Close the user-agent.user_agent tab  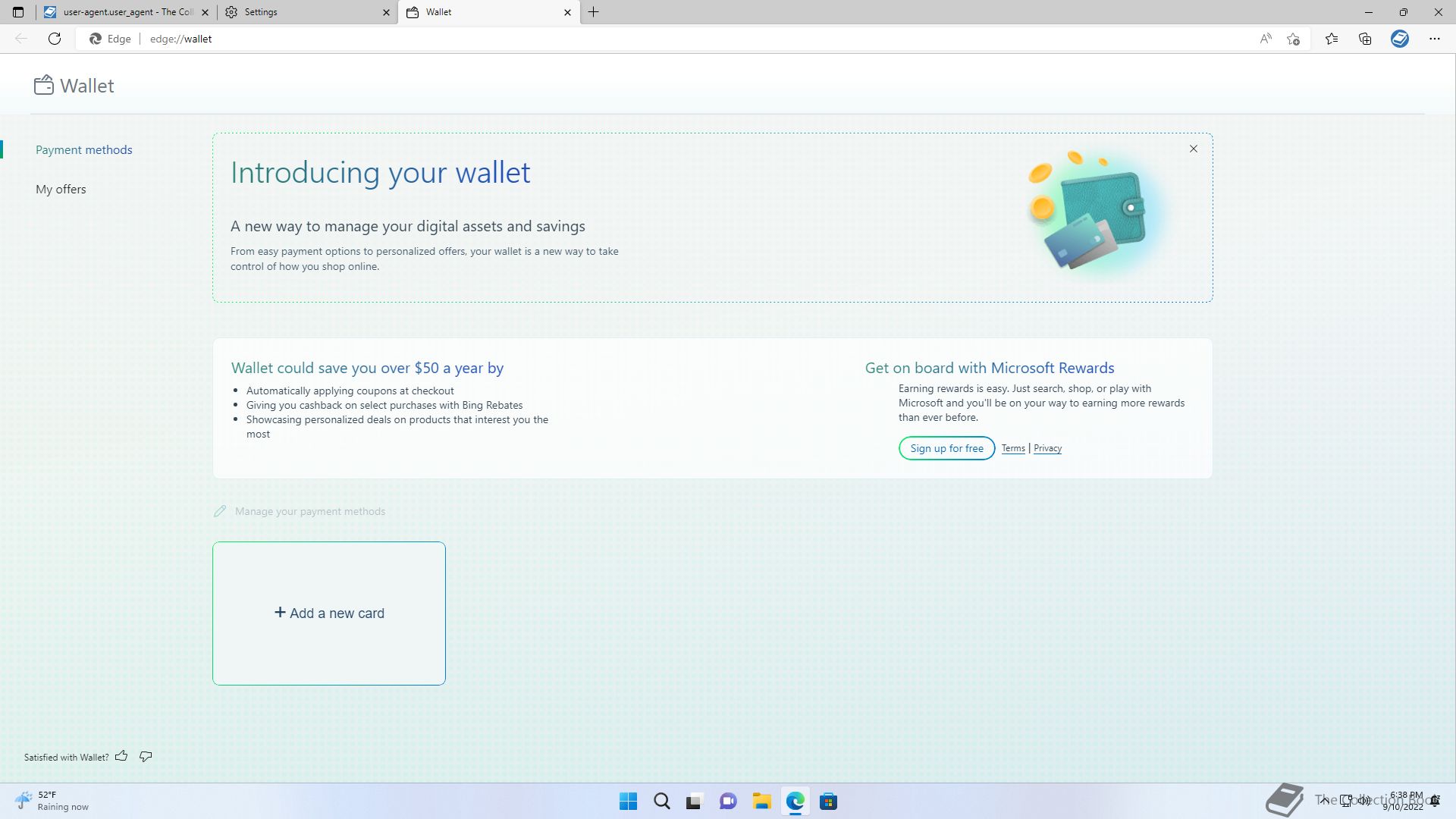point(205,12)
